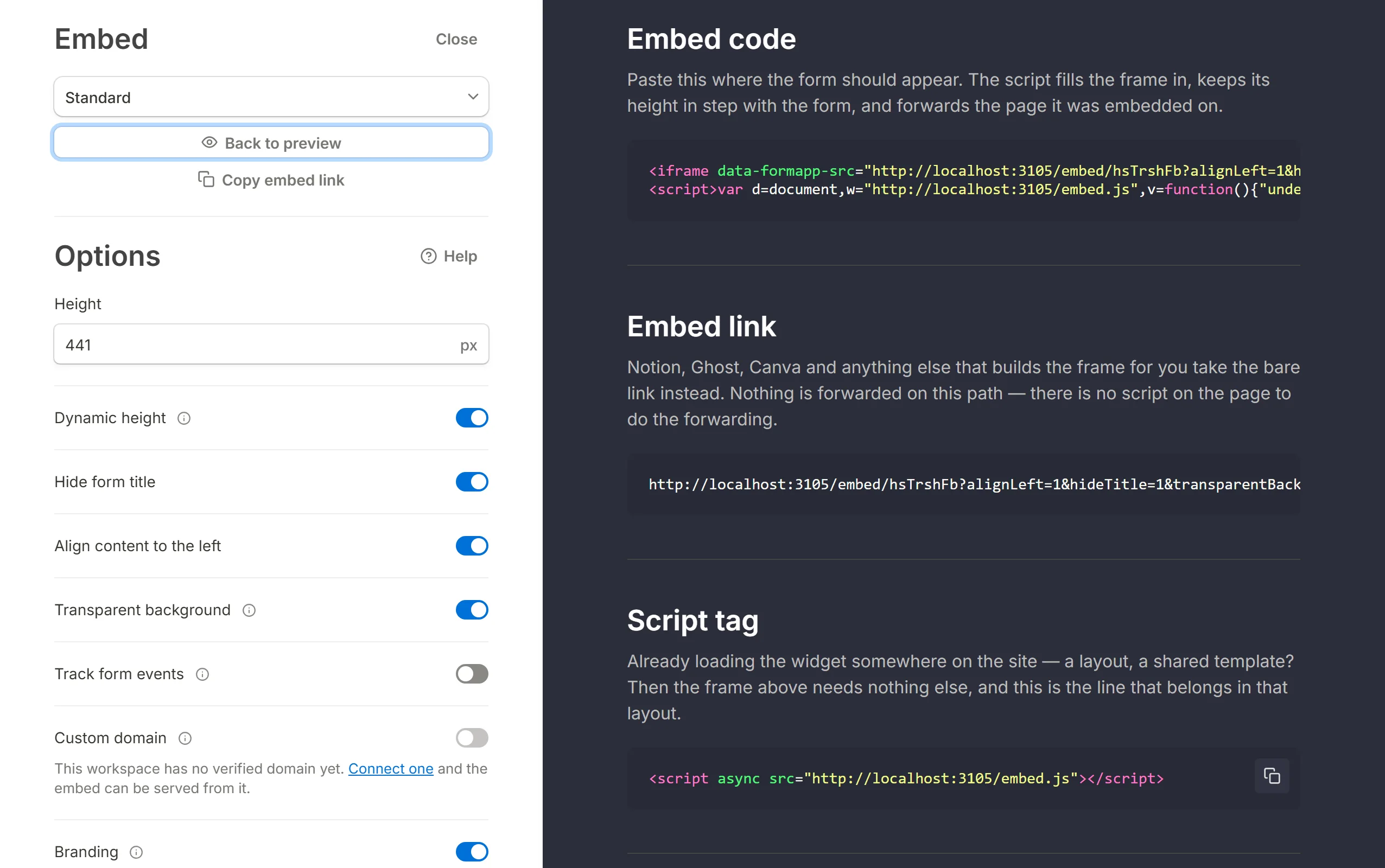Follow the Connect one link
This screenshot has height=868, width=1385.
point(390,768)
